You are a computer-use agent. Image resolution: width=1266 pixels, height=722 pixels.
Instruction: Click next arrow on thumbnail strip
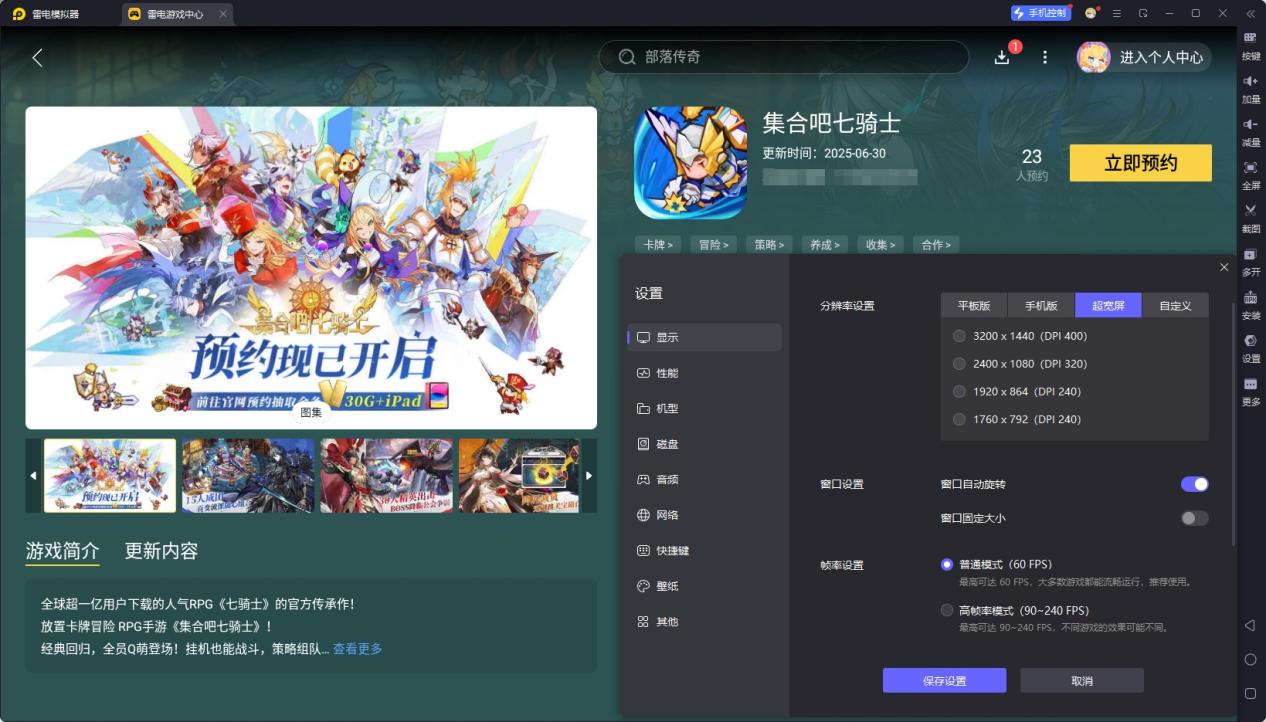pos(589,476)
